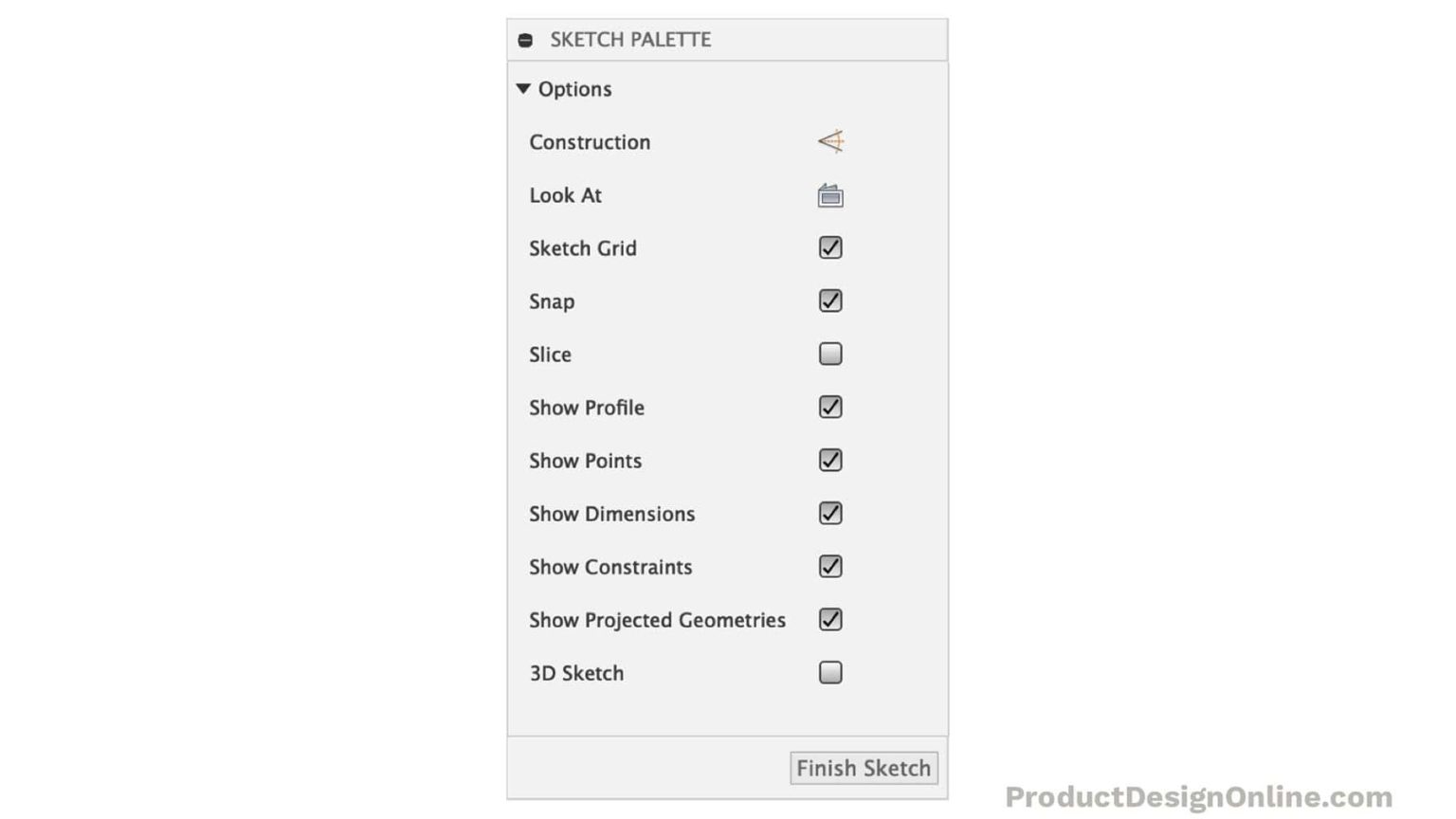
Task: Collapse the Options section triangle
Action: [522, 87]
